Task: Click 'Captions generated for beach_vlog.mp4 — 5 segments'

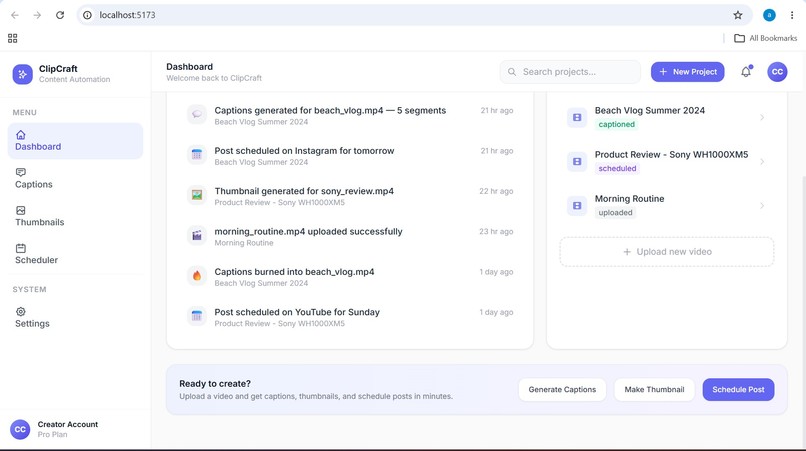Action: tap(330, 111)
